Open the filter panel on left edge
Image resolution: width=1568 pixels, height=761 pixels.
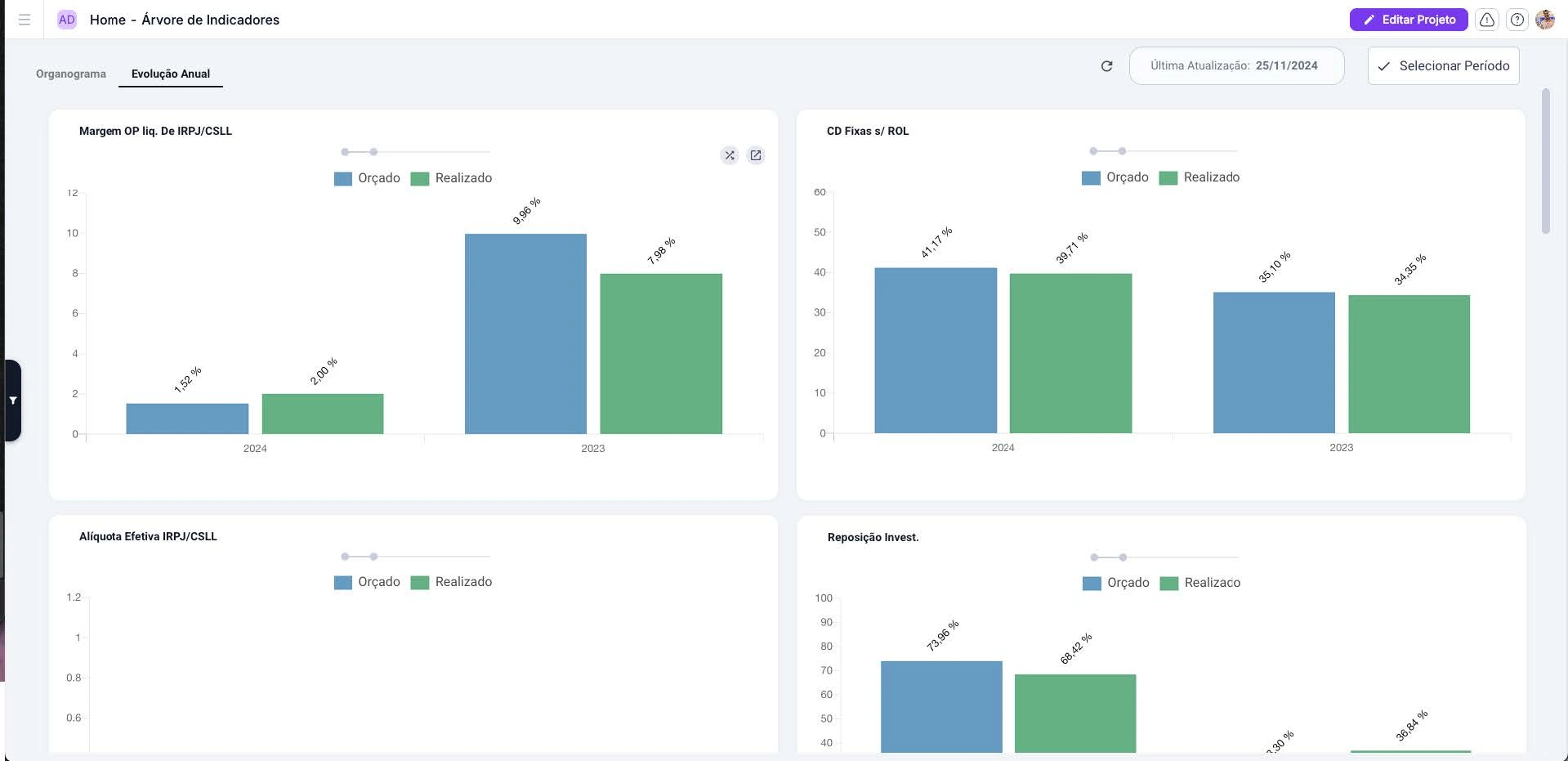point(13,401)
